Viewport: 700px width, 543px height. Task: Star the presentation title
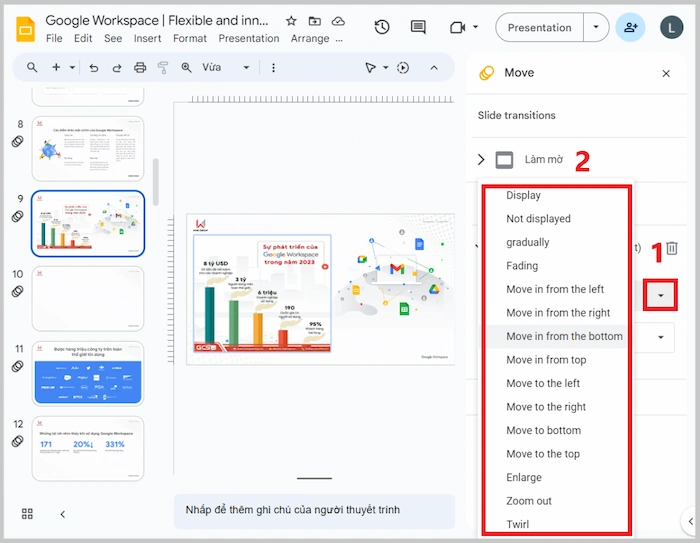(x=291, y=21)
